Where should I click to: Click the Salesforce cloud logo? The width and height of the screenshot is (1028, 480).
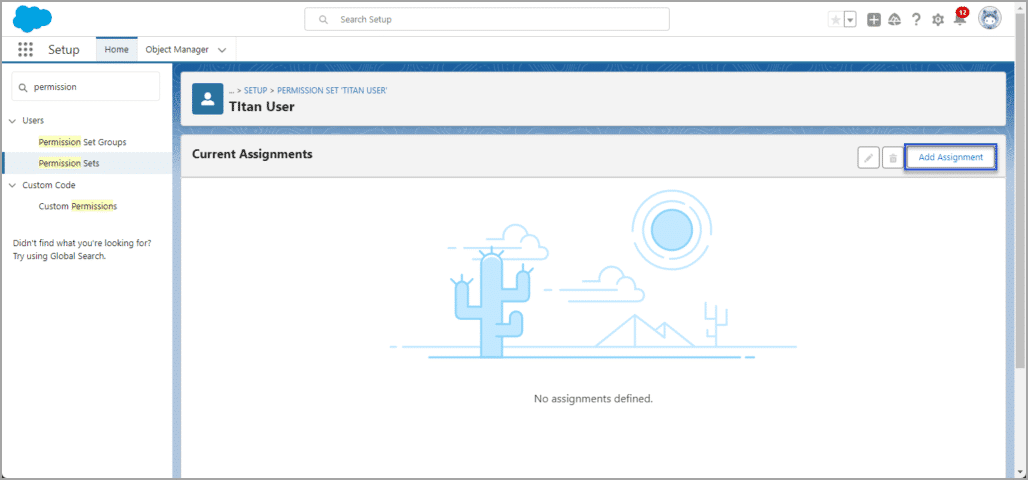point(32,18)
